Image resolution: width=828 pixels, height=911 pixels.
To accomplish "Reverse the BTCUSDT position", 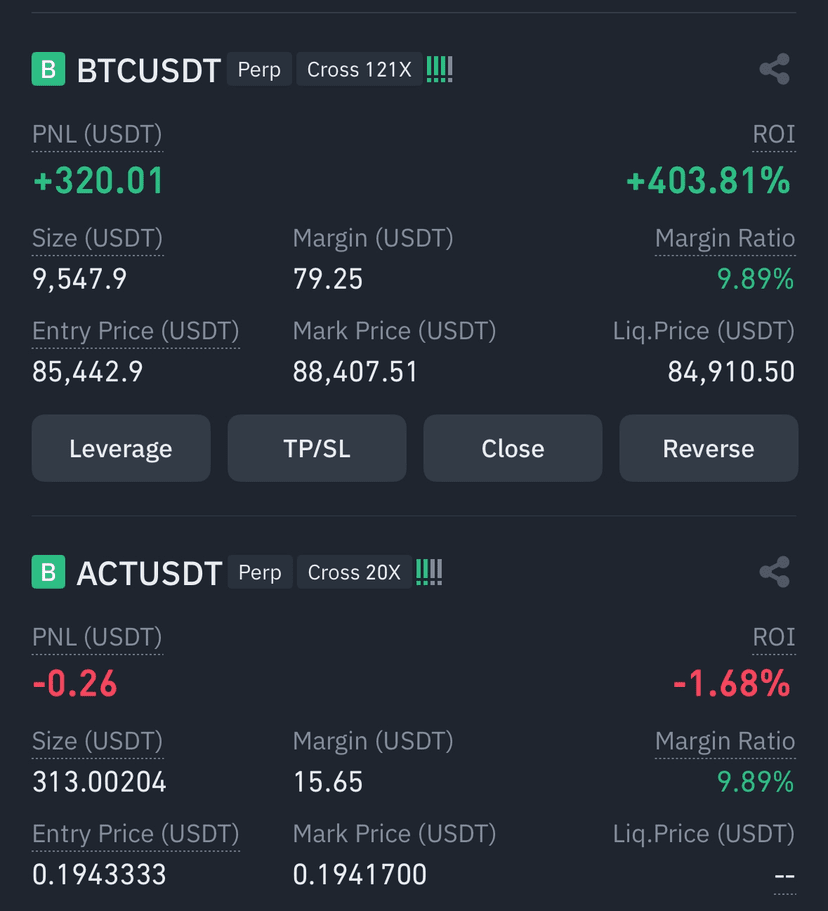I will point(708,448).
